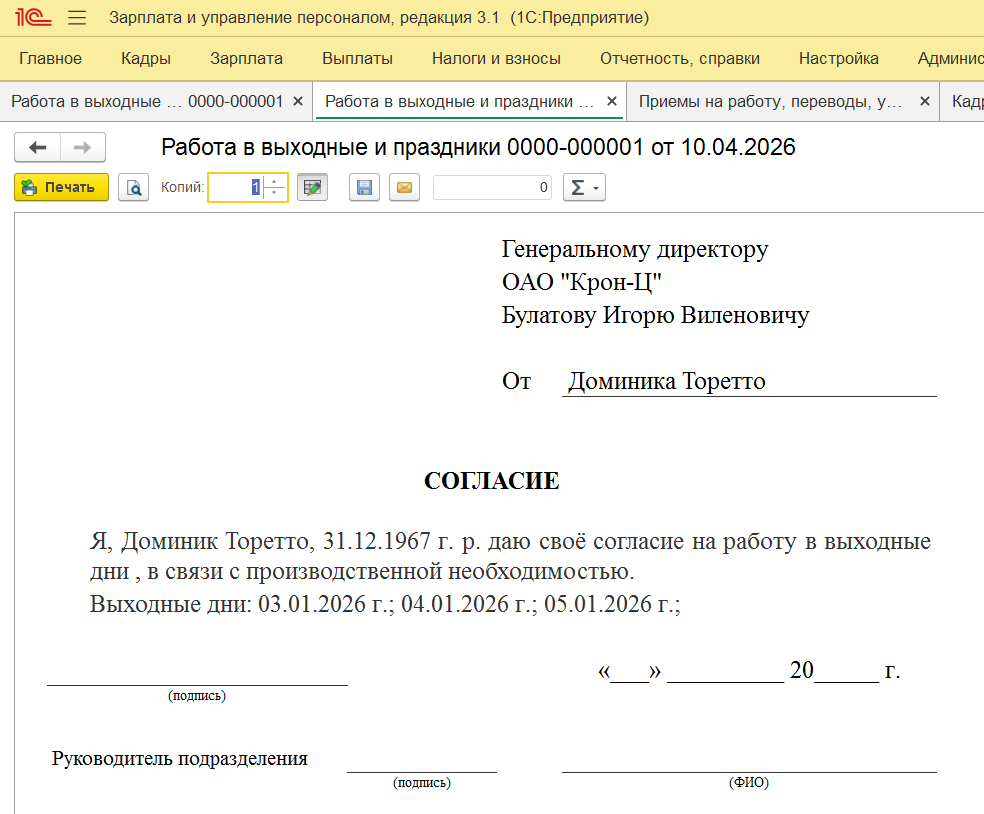The image size is (984, 814).
Task: Close the Приемы на работу, переводы tab
Action: click(924, 101)
